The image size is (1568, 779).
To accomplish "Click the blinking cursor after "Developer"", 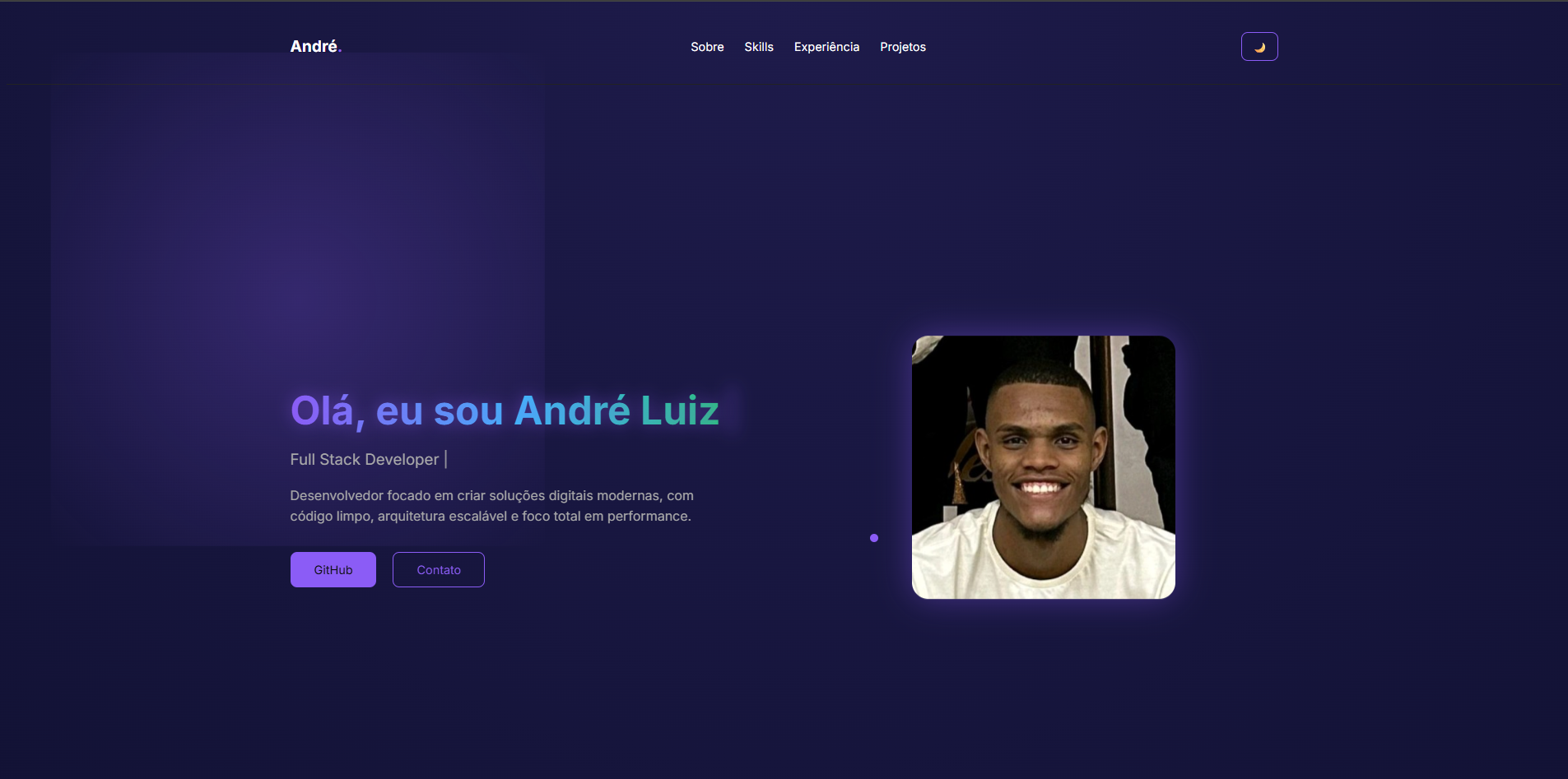I will (445, 459).
